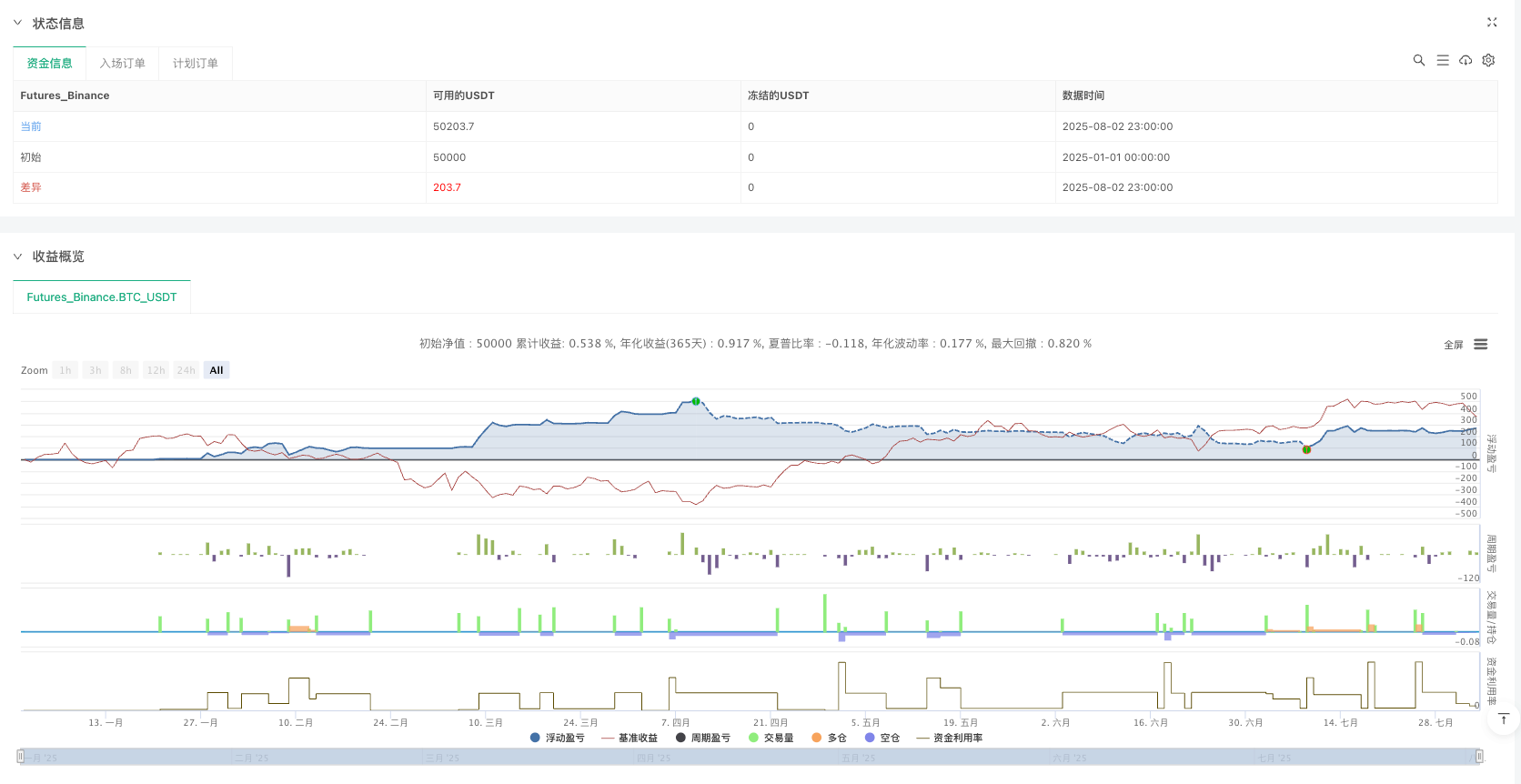Toggle the 浮动盈亏 legend series
Screen dimensions: 1521x784
tap(557, 738)
